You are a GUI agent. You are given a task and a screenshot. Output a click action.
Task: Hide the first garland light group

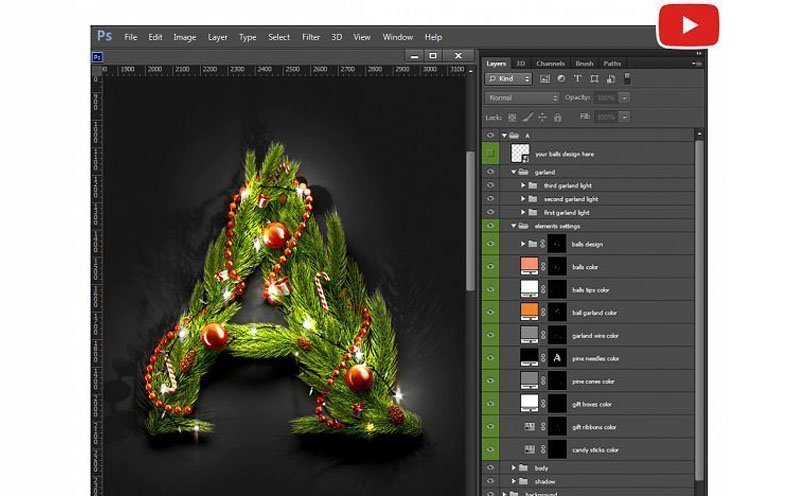[x=491, y=212]
